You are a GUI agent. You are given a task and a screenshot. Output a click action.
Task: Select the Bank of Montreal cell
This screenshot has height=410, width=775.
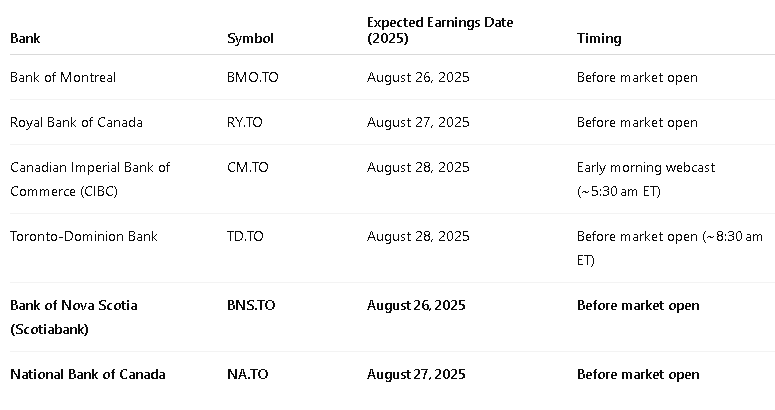pos(63,77)
